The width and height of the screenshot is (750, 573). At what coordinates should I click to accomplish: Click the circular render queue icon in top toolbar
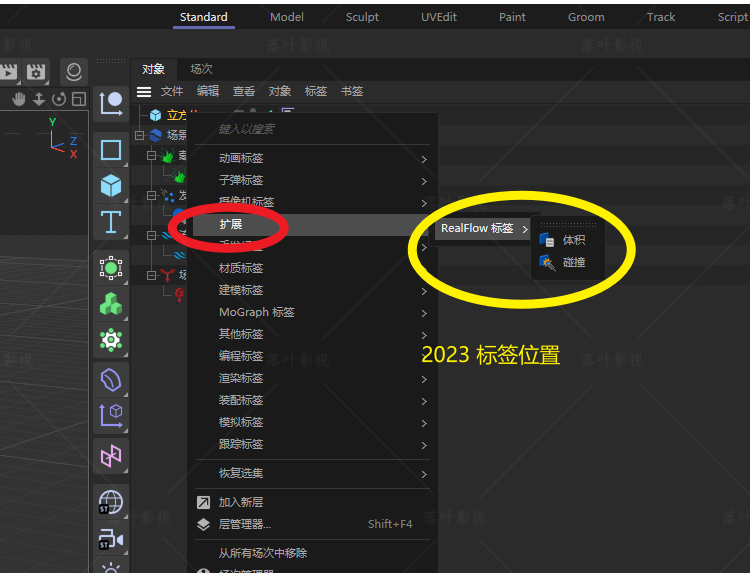tap(74, 72)
